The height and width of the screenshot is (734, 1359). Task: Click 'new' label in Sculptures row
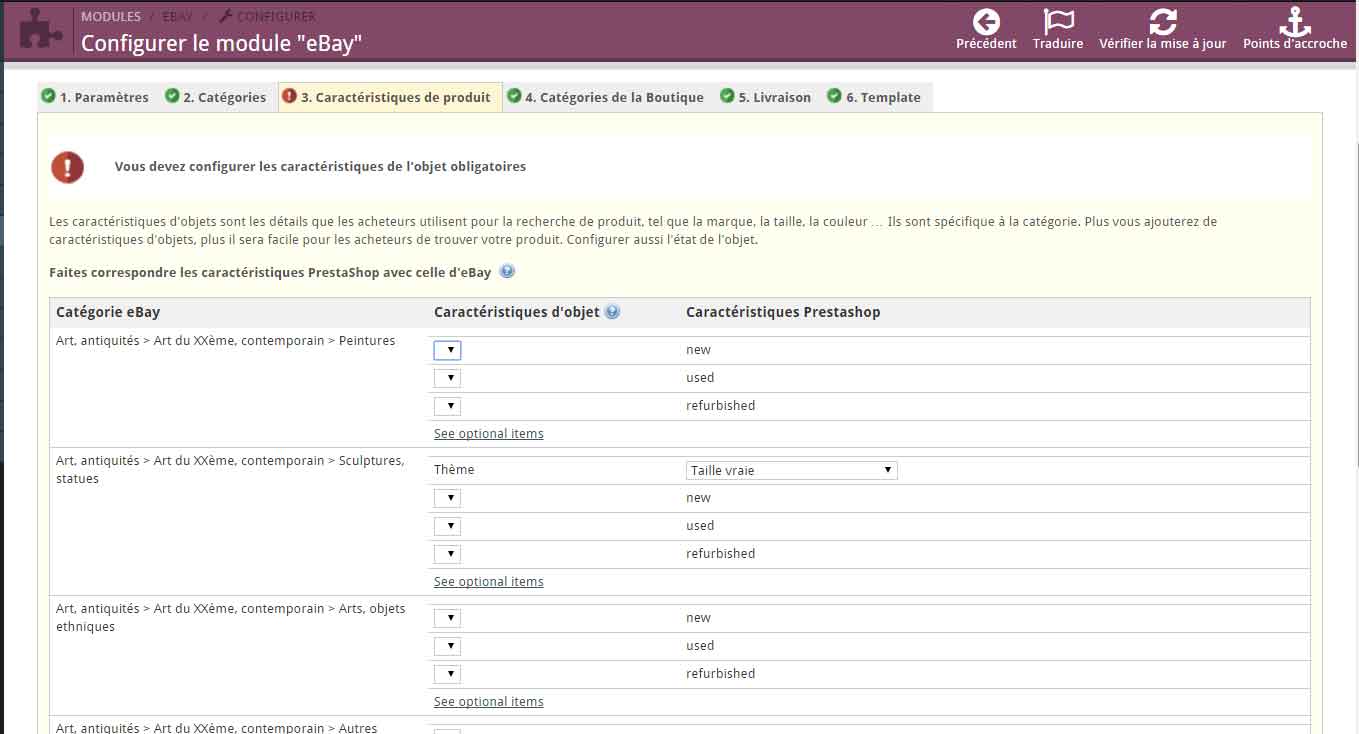(x=698, y=498)
